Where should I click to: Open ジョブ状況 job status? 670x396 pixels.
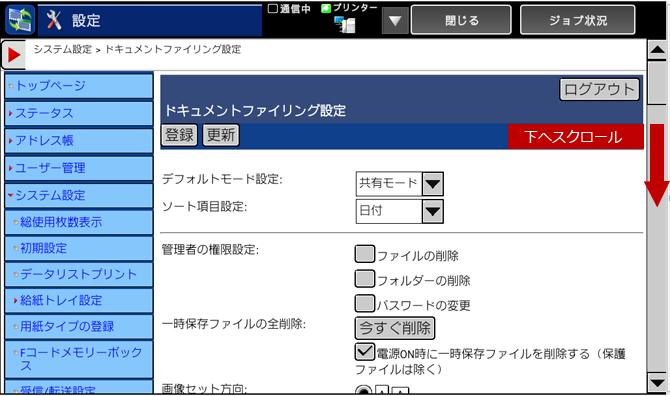[578, 20]
